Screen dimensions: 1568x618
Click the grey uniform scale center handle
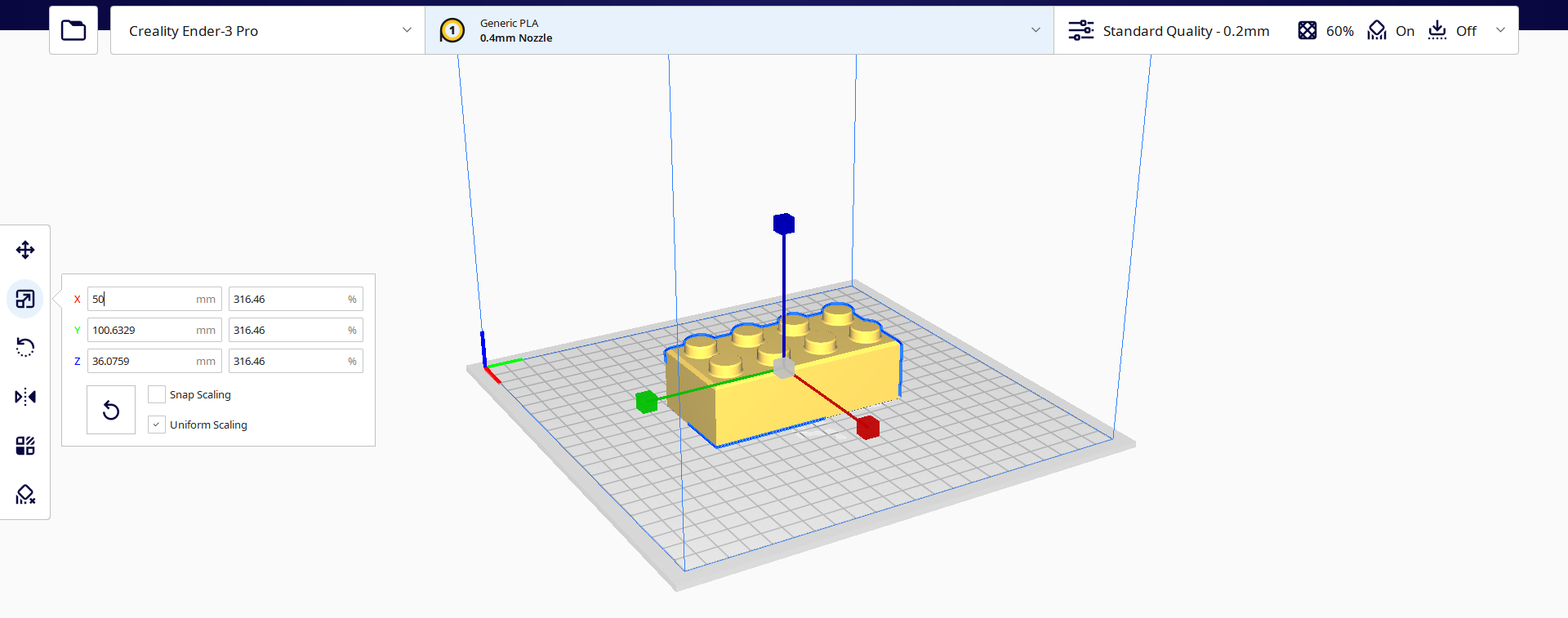click(784, 368)
